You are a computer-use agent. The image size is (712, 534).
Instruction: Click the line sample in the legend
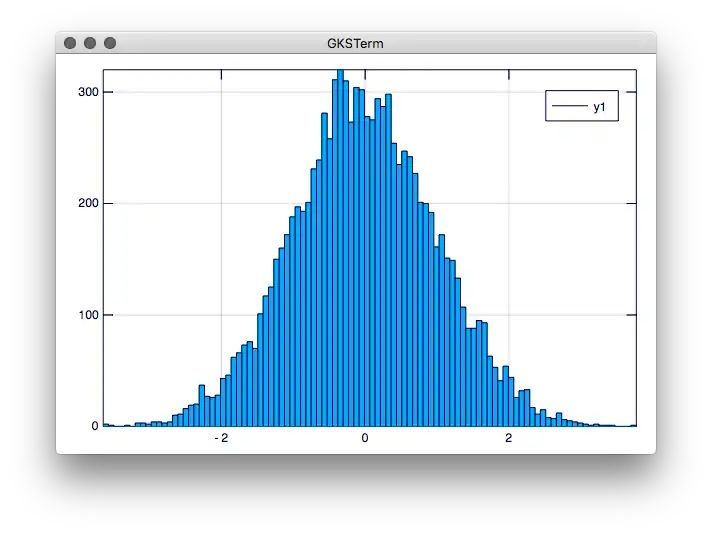pyautogui.click(x=569, y=107)
